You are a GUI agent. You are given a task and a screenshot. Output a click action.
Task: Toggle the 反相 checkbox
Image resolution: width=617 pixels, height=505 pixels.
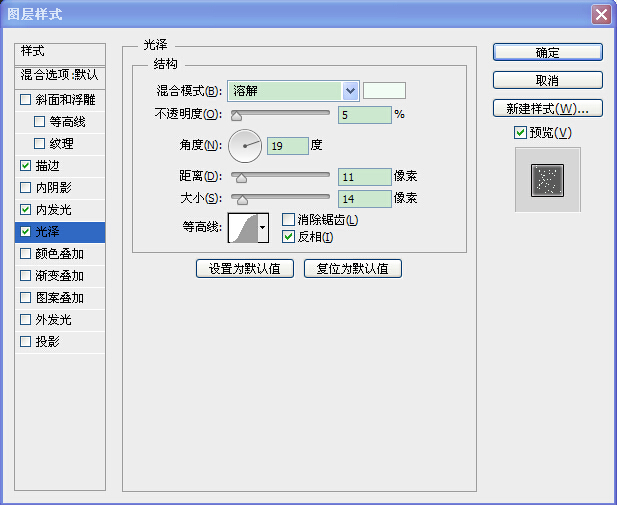(288, 237)
